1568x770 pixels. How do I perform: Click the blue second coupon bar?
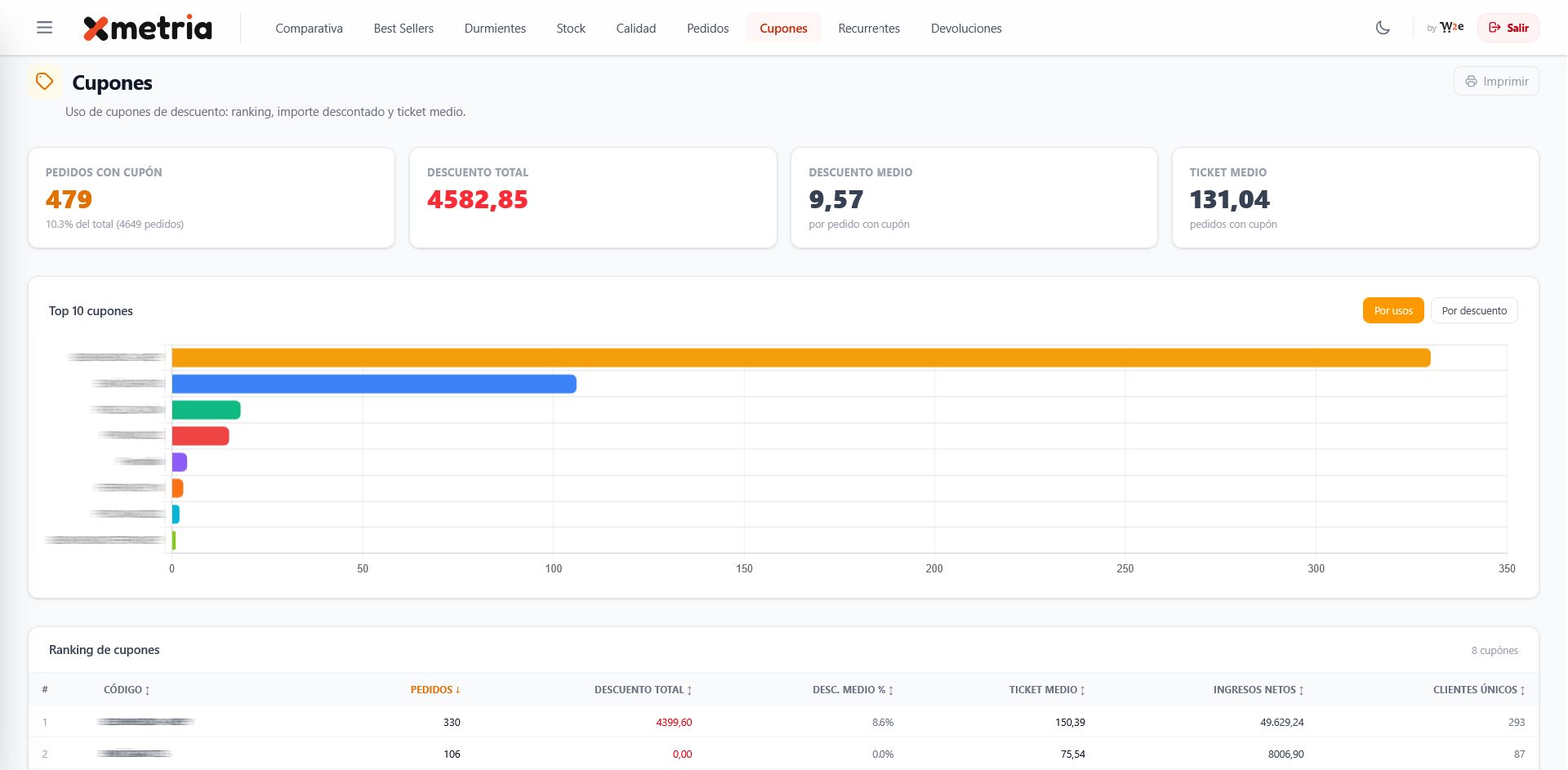pyautogui.click(x=374, y=384)
